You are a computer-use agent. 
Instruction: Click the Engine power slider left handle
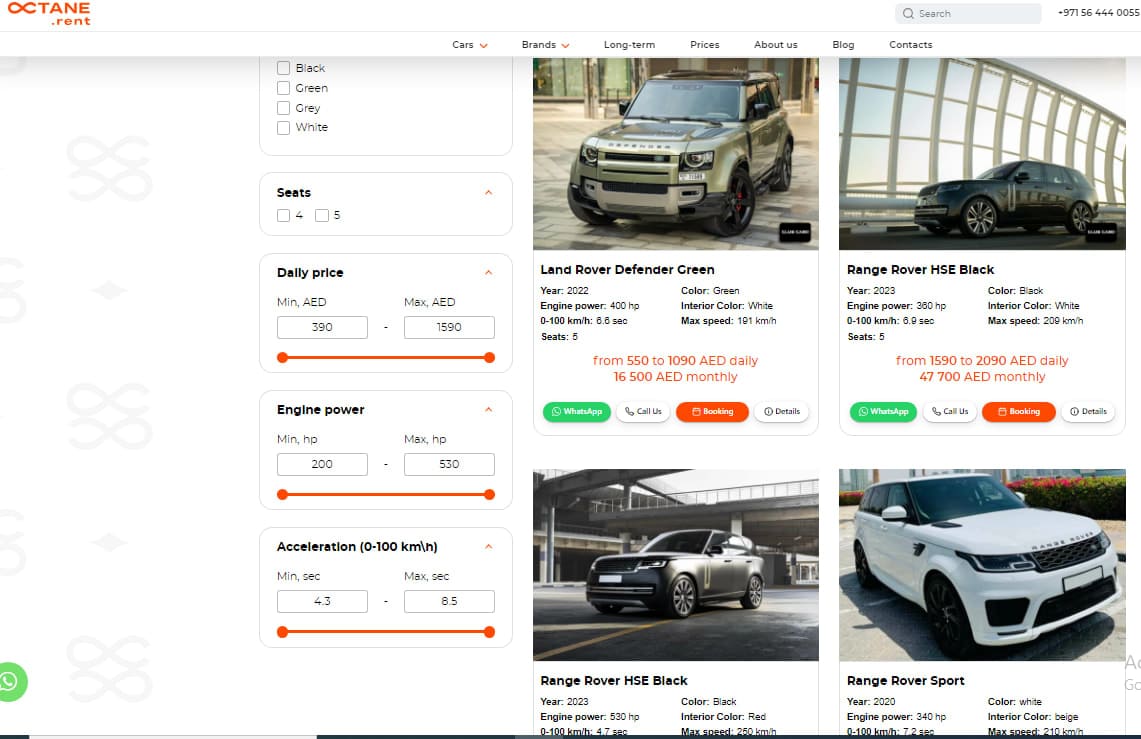coord(282,495)
